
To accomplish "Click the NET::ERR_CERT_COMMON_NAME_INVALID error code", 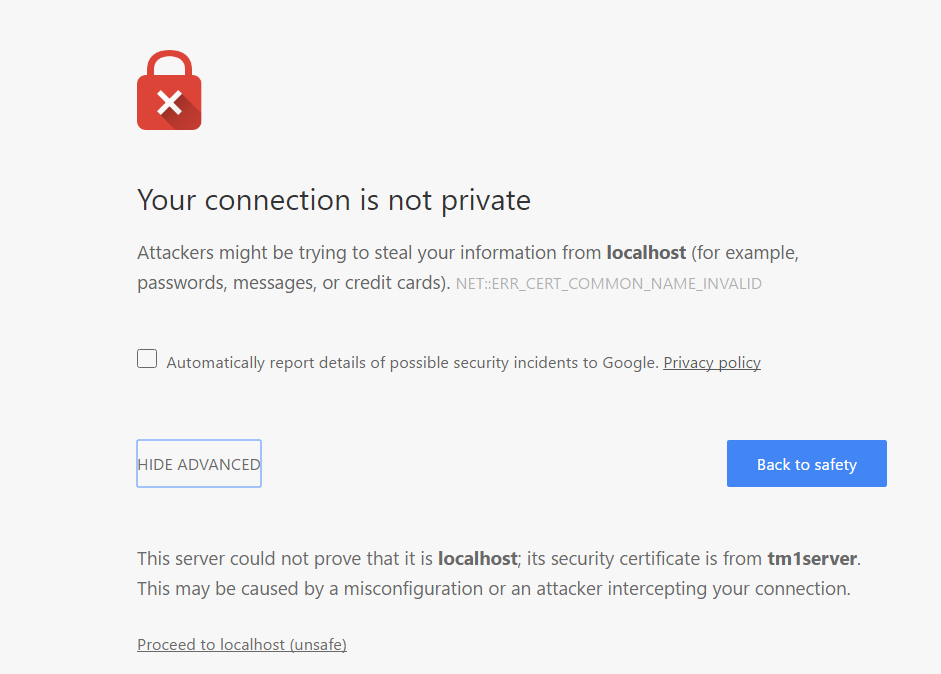I will click(x=608, y=284).
